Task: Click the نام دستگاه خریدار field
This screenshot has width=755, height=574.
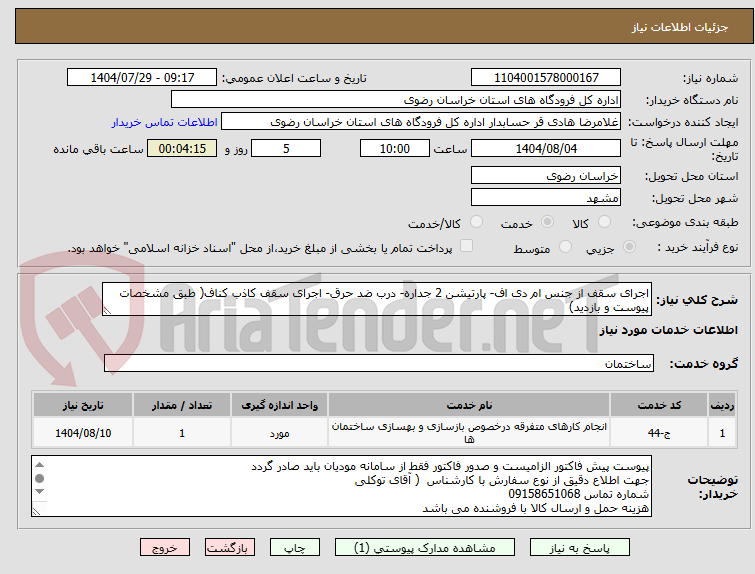Action: click(x=396, y=100)
